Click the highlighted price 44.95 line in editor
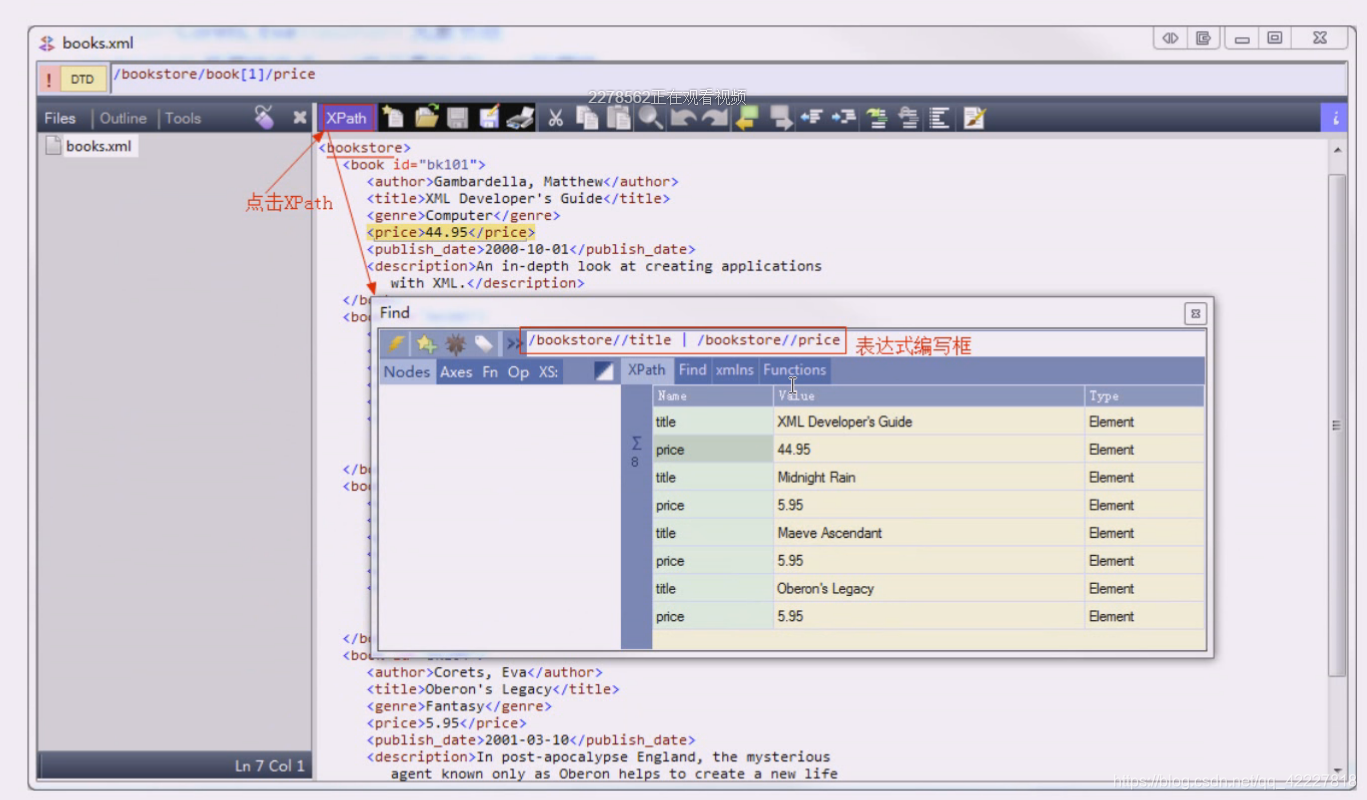 click(x=450, y=232)
